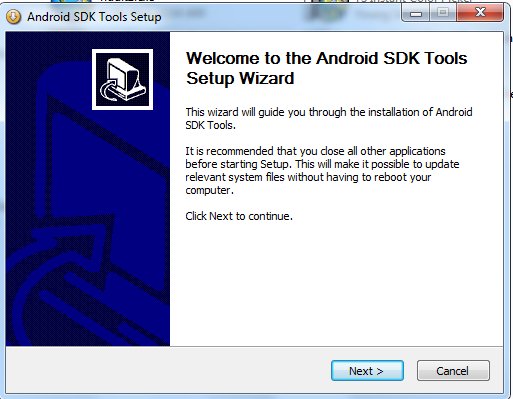Click the 'Welcome to the Android SDK Tools' heading
Image resolution: width=513 pixels, height=399 pixels.
326,68
